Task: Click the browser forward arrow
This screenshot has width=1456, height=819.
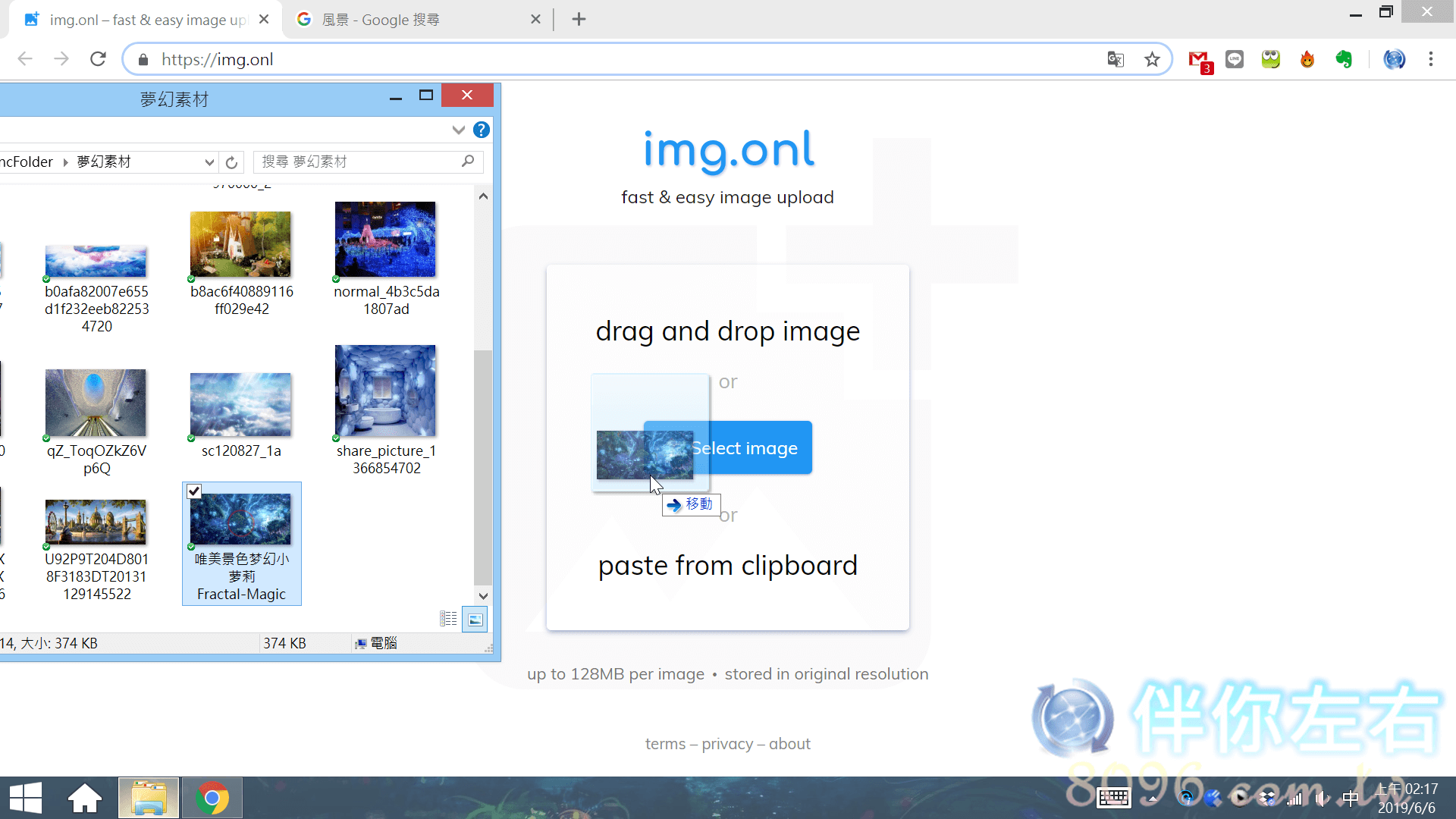Action: pyautogui.click(x=61, y=59)
